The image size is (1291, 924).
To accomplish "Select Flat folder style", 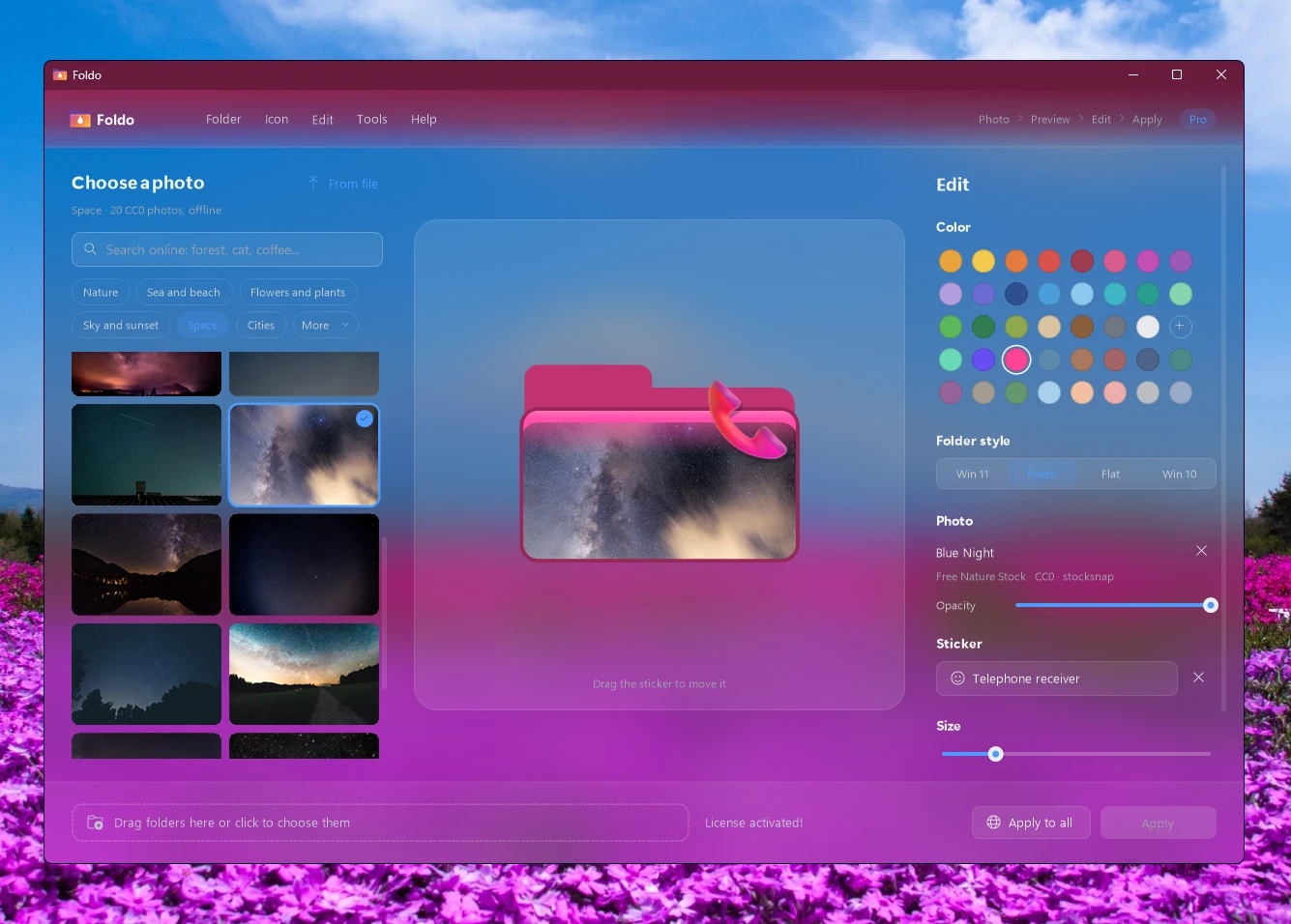I will point(1110,475).
